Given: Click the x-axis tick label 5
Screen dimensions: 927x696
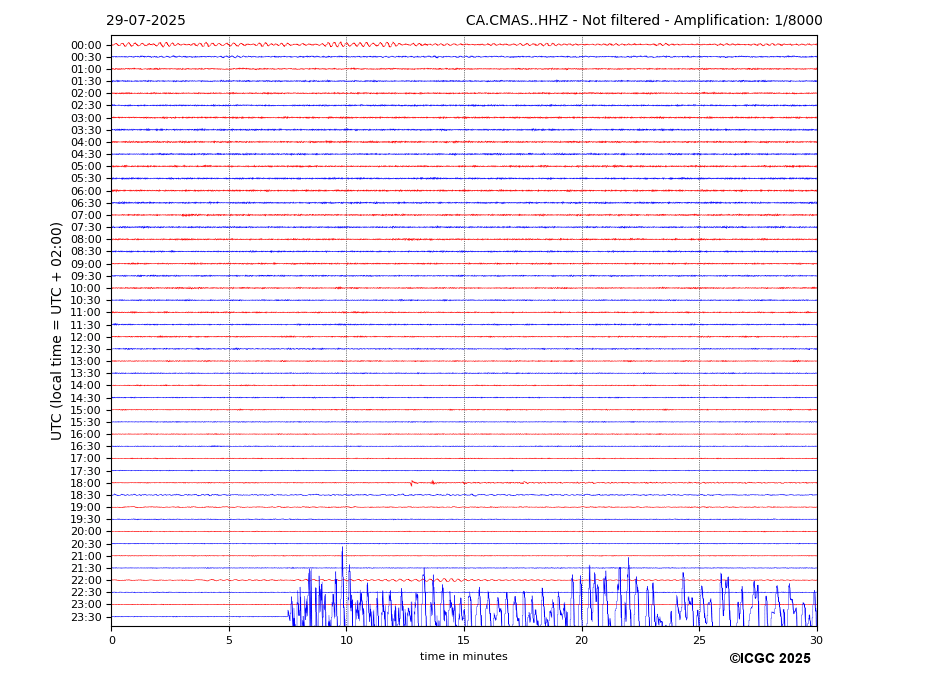Looking at the screenshot, I should (229, 640).
